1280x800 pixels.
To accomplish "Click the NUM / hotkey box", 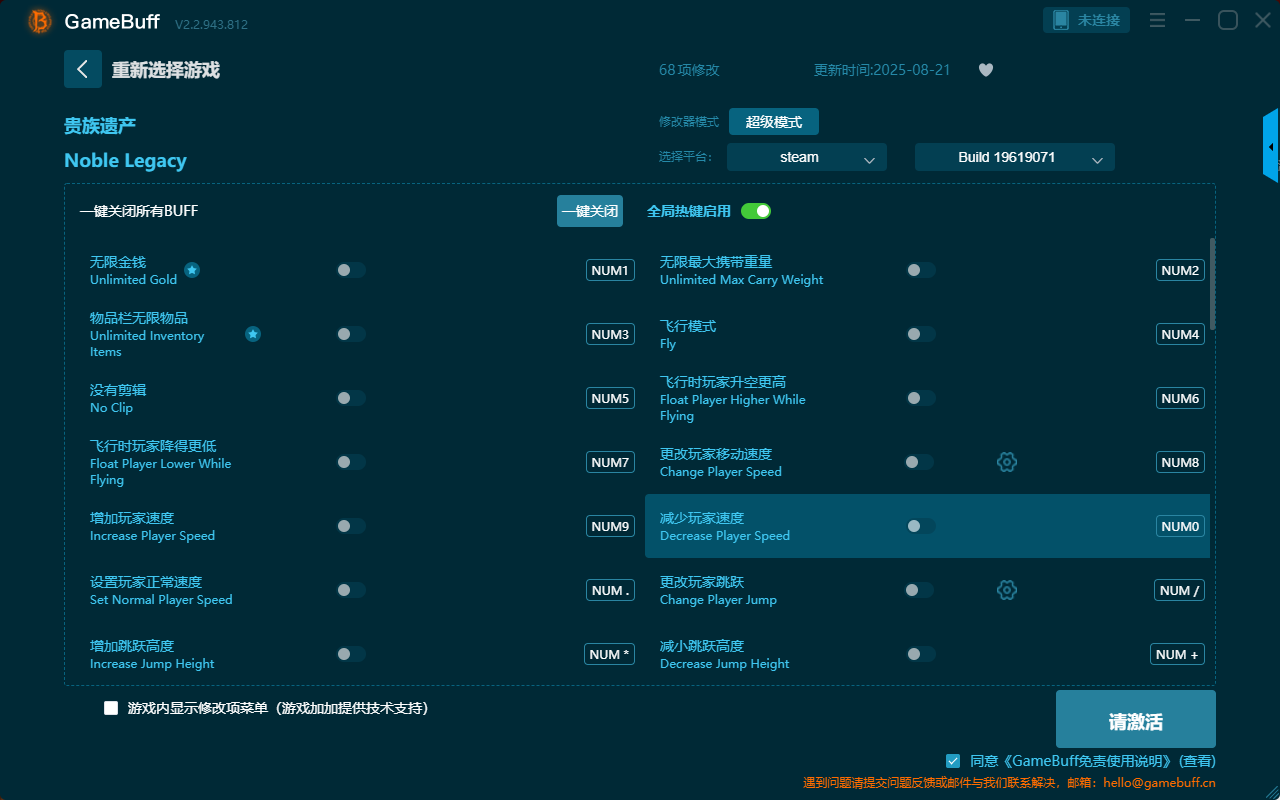I will point(1179,590).
